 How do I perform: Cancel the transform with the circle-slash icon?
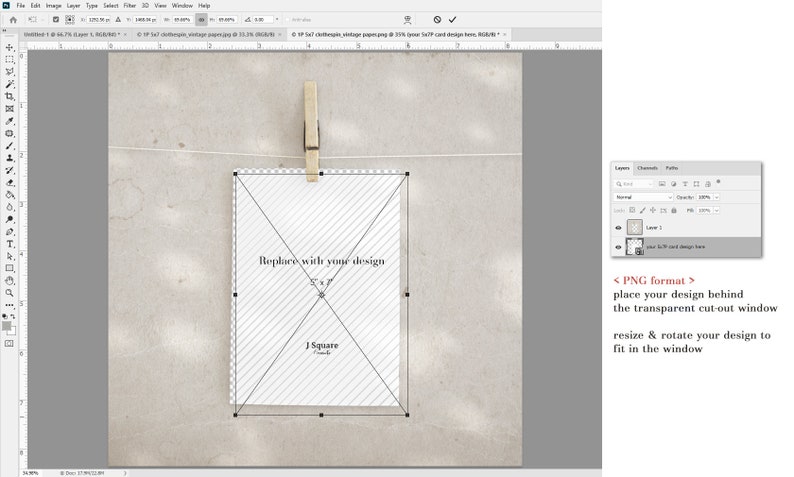(x=437, y=20)
